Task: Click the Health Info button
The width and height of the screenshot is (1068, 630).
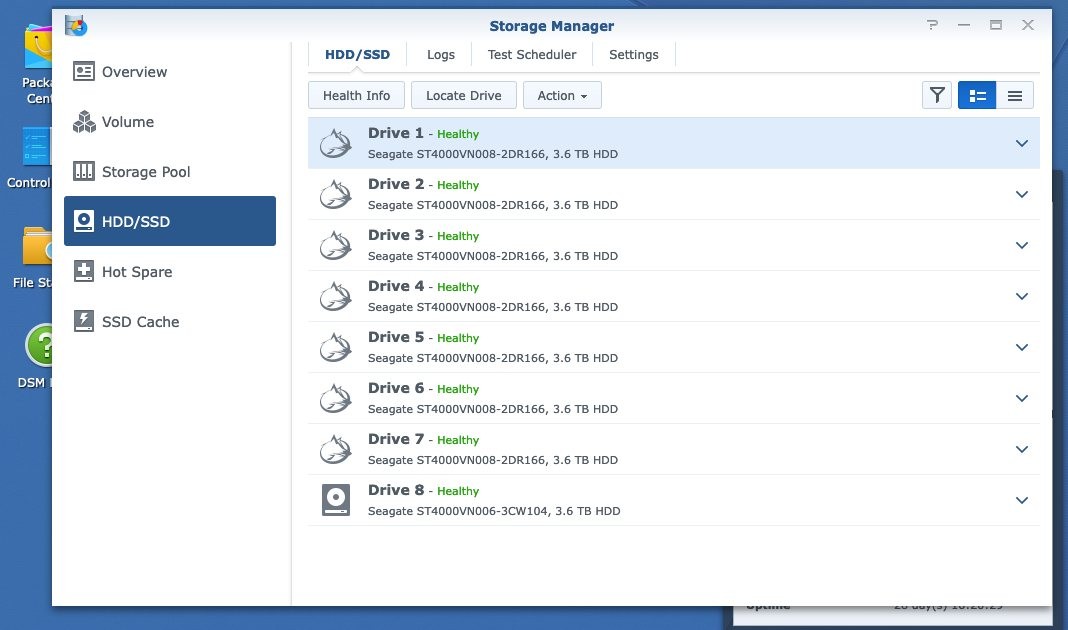Action: tap(356, 95)
